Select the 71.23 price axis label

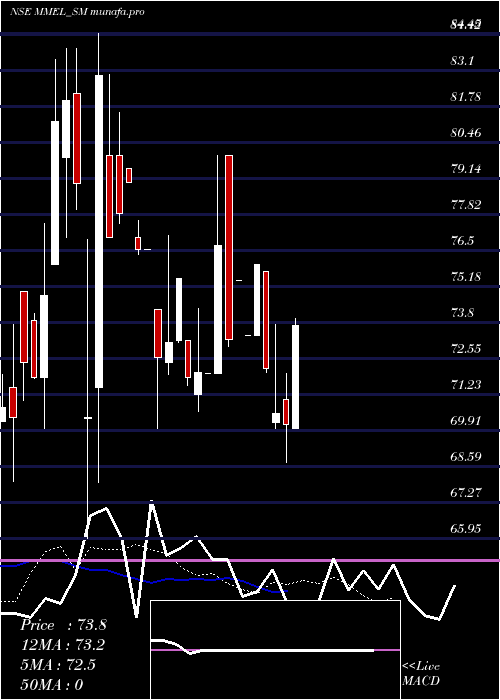click(466, 385)
